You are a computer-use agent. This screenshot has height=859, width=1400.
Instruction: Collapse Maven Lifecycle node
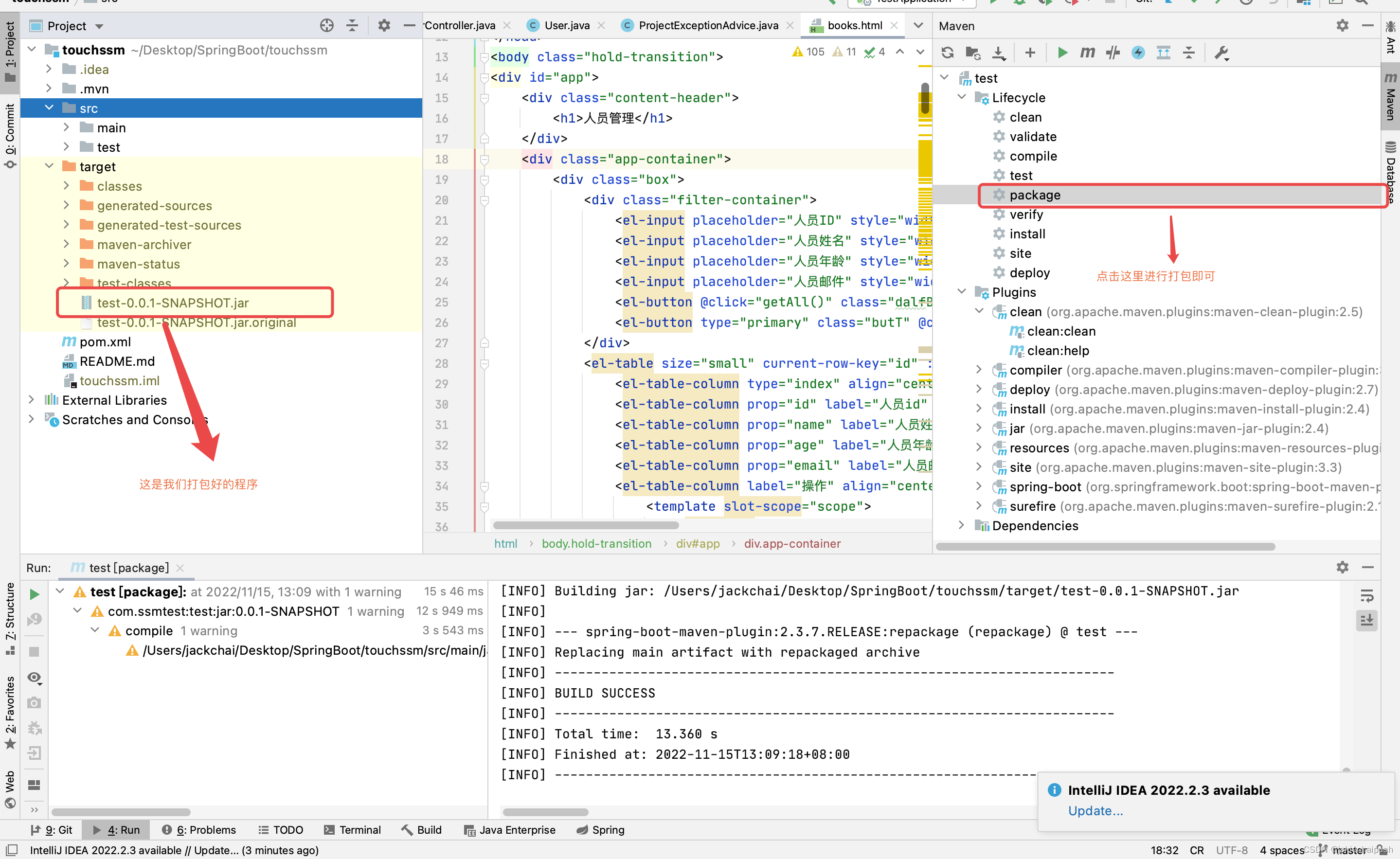click(x=961, y=97)
